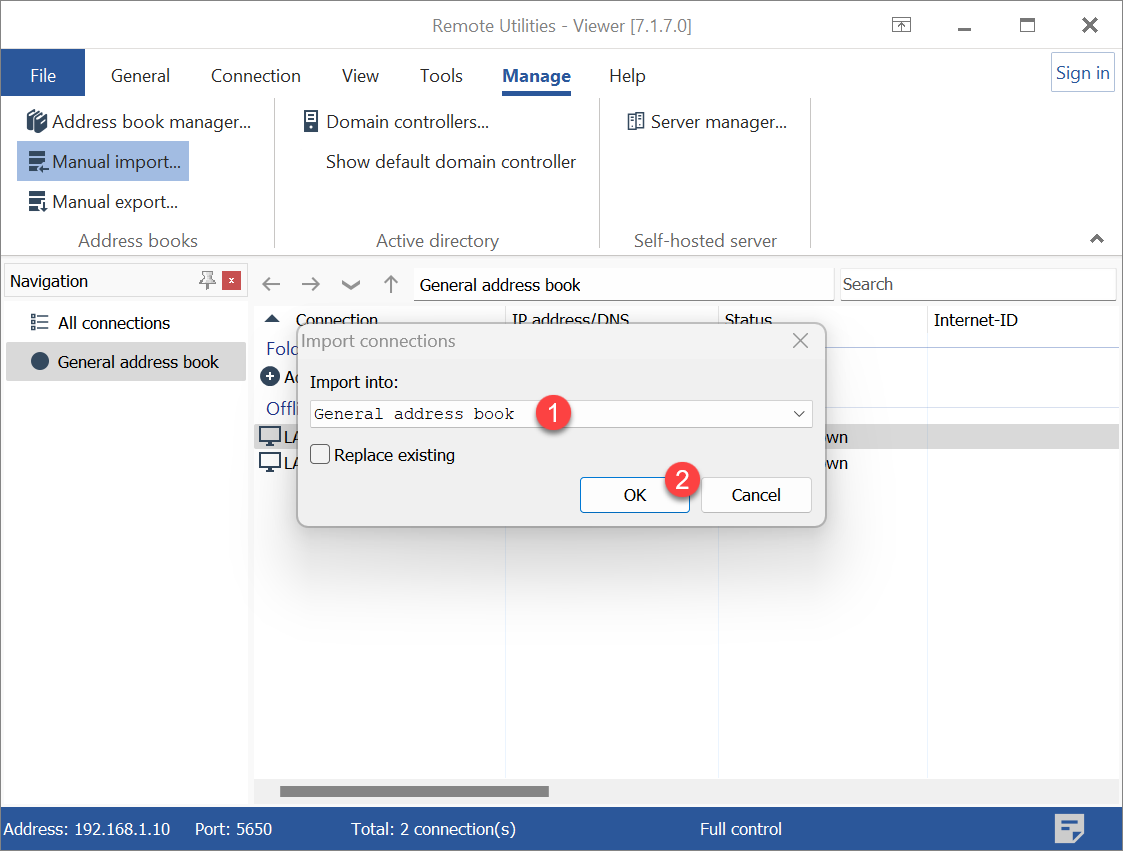1123x851 pixels.
Task: Click the back navigation arrow
Action: pos(271,285)
